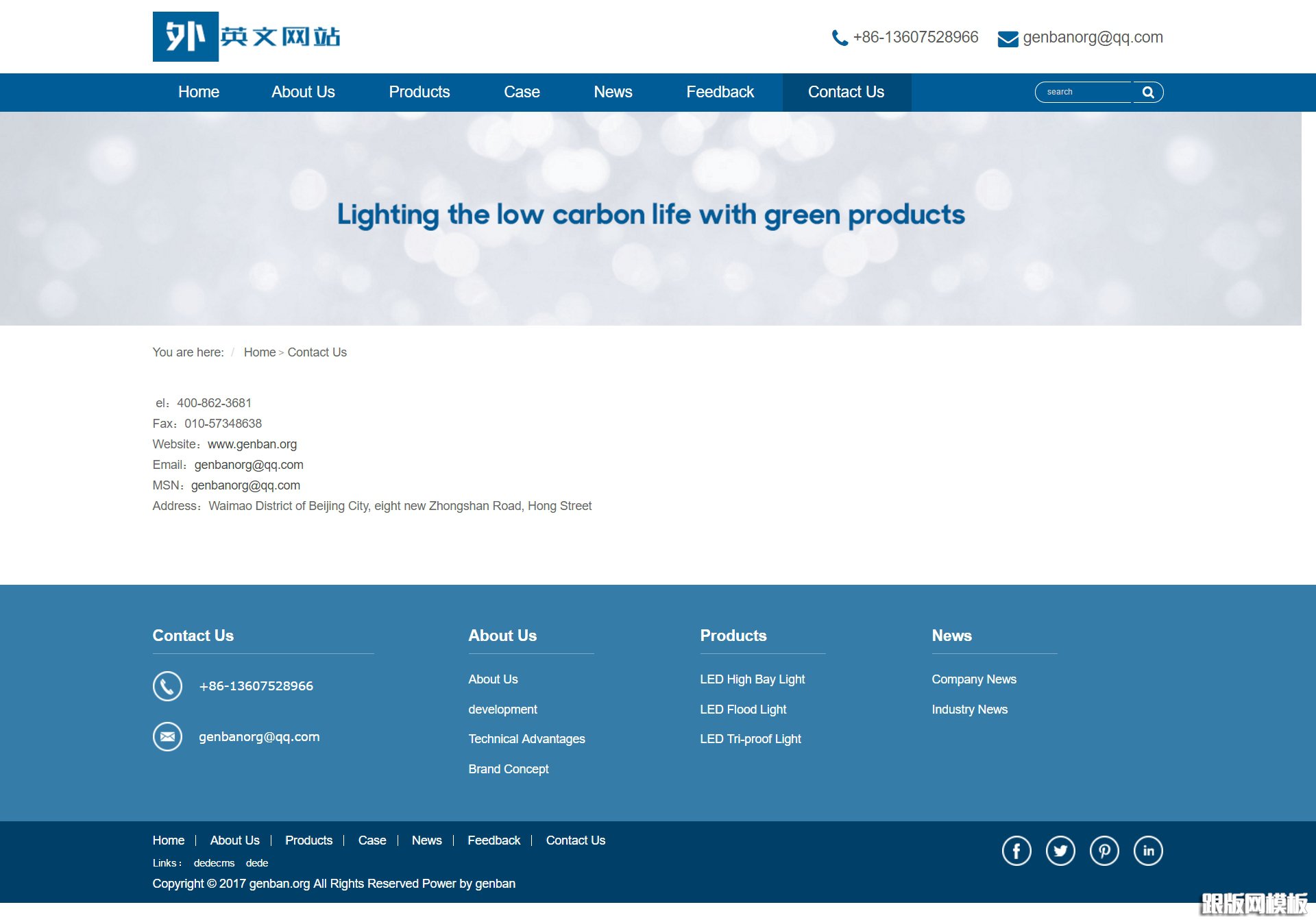Click the footer circled mail icon
This screenshot has width=1316, height=920.
pos(167,737)
